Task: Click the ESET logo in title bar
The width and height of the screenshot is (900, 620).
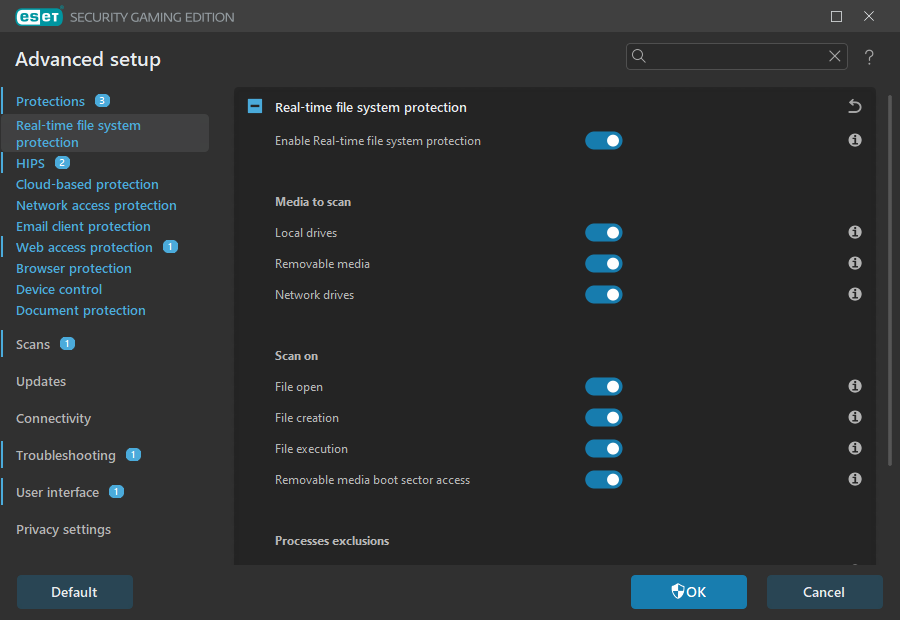Action: pyautogui.click(x=39, y=17)
